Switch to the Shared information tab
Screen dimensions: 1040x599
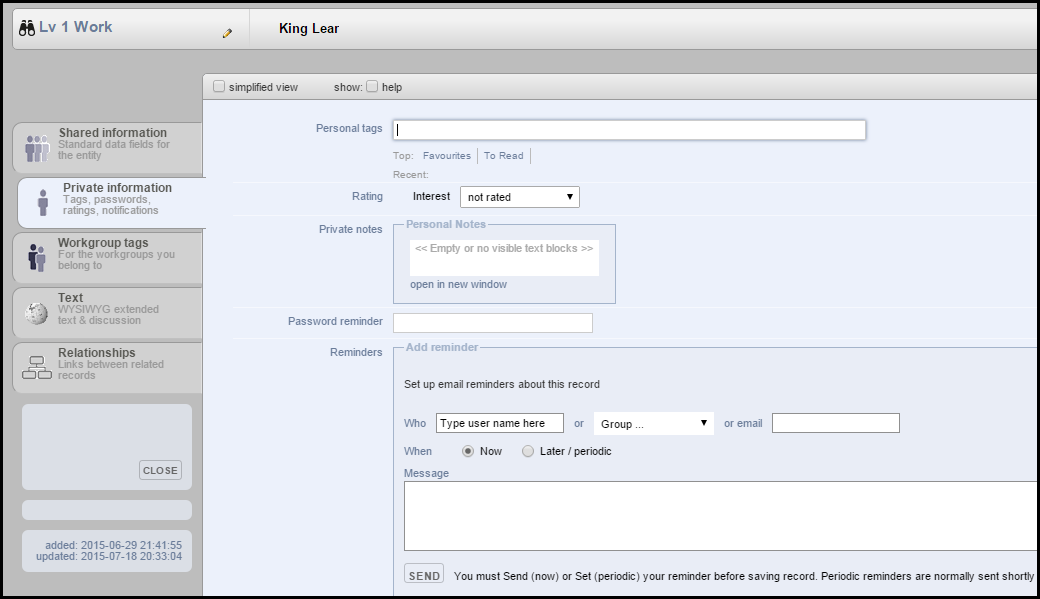[108, 147]
